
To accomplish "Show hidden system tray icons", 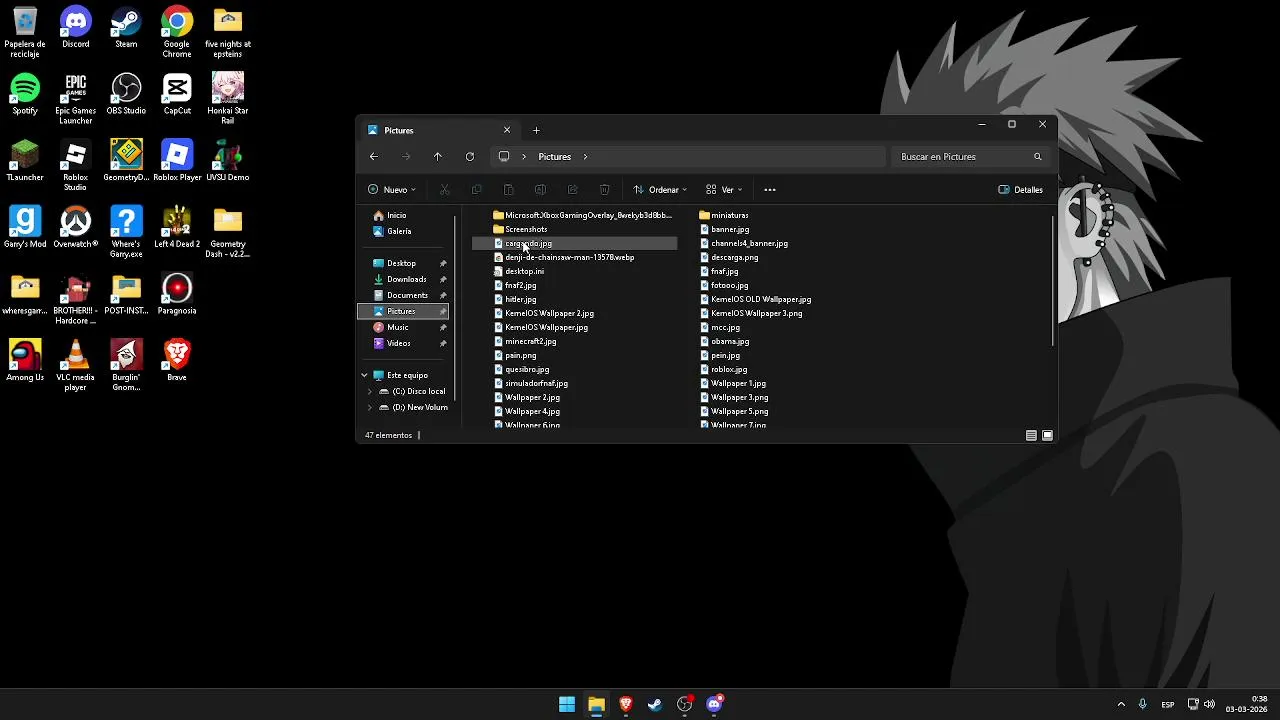I will click(x=1121, y=705).
